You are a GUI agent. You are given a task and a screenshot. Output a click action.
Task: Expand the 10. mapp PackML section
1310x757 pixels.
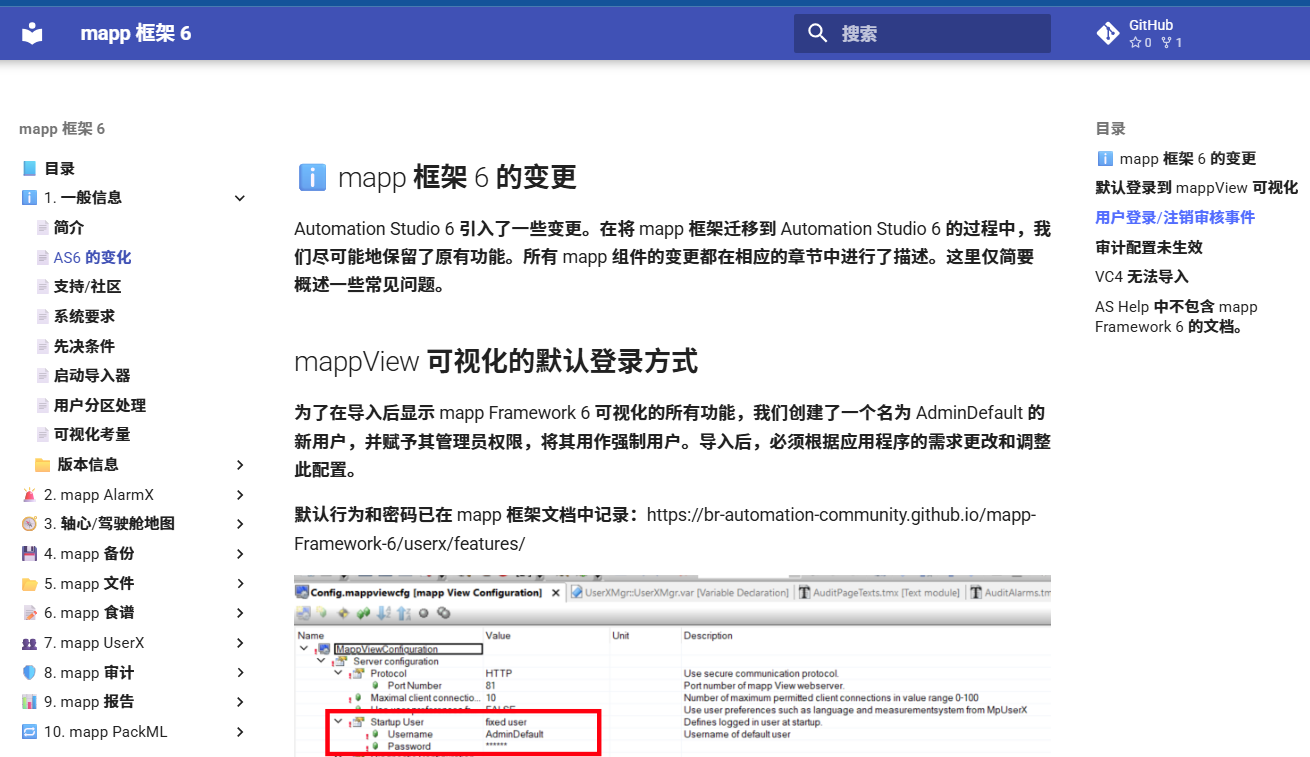click(240, 732)
